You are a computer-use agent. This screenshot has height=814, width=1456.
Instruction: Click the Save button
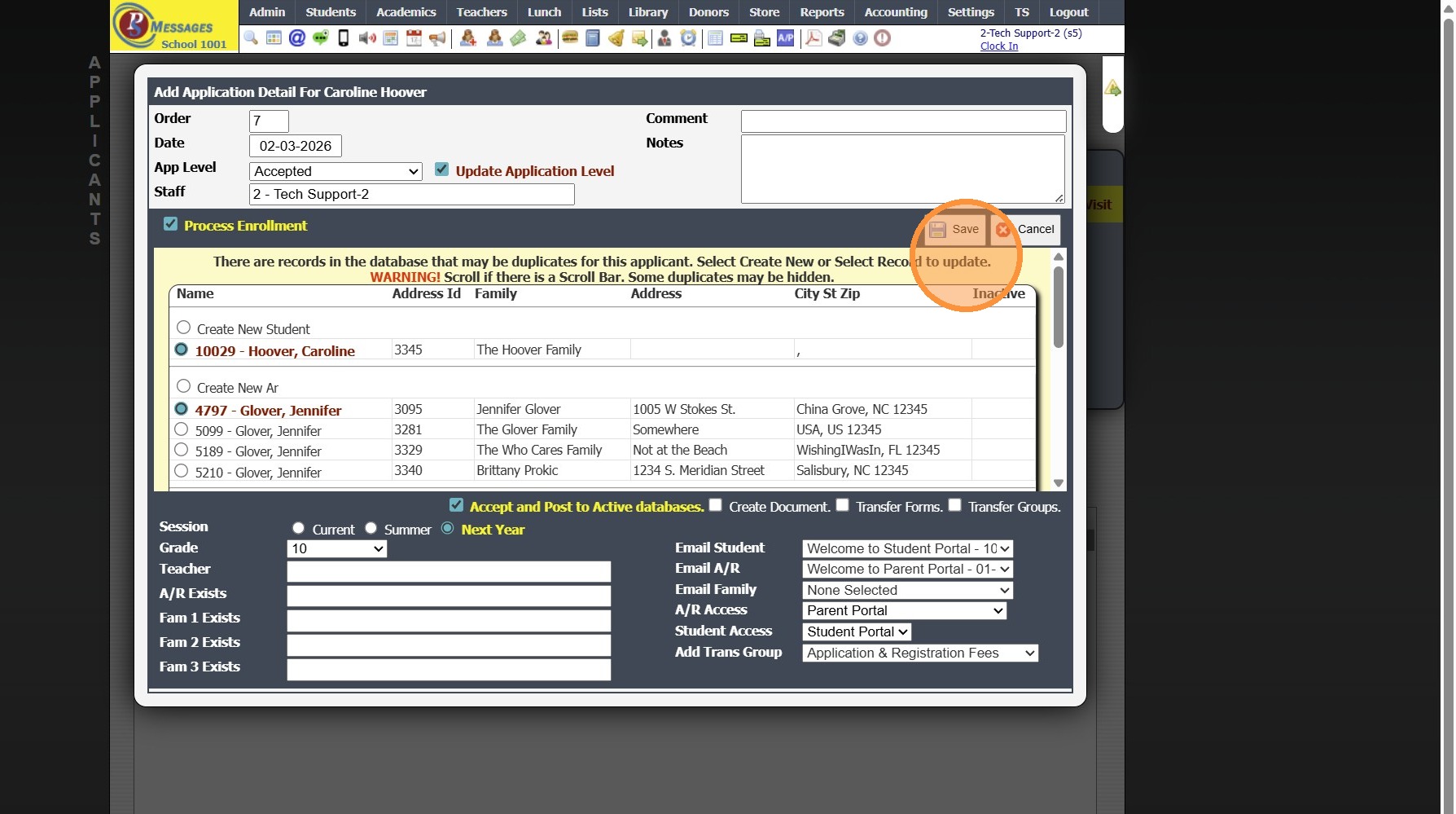955,229
